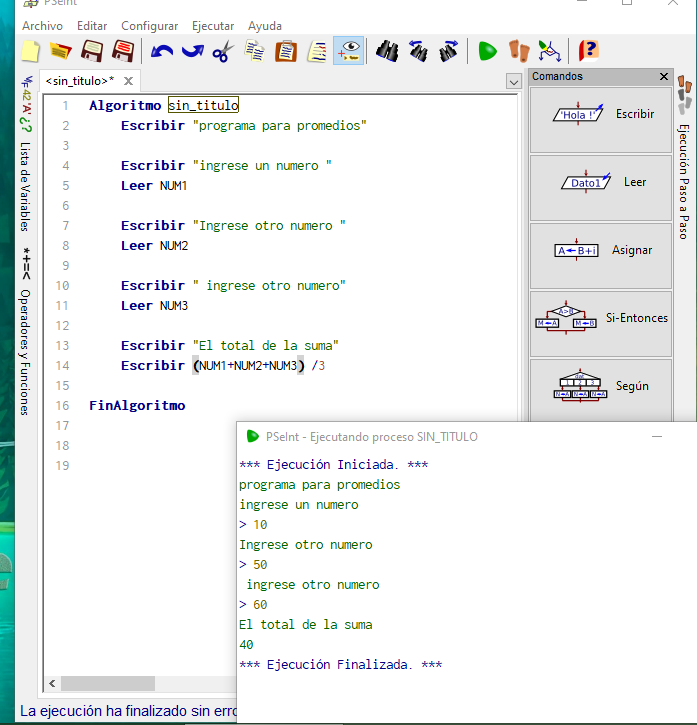Insert a Si-Entonces command
697x725 pixels.
click(601, 324)
